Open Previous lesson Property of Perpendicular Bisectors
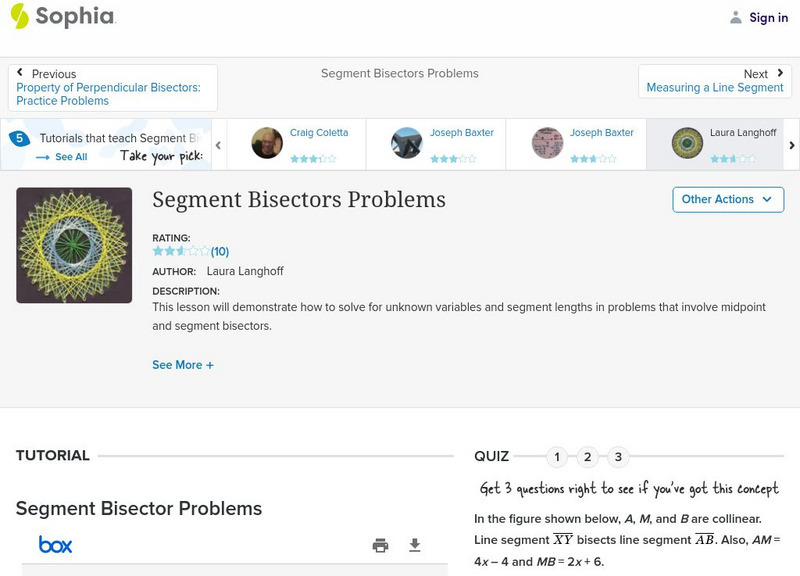The width and height of the screenshot is (800, 576). tap(112, 88)
